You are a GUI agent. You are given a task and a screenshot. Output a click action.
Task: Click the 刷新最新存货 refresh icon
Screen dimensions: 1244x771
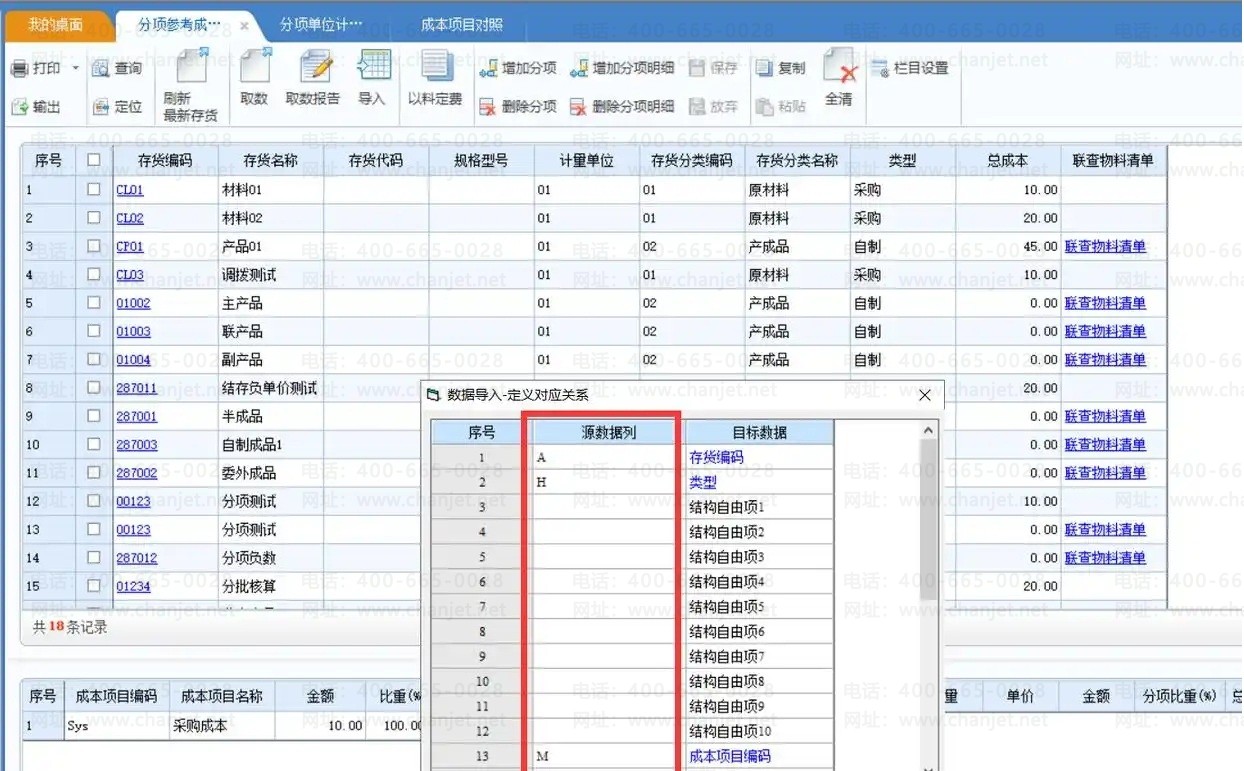coord(190,69)
